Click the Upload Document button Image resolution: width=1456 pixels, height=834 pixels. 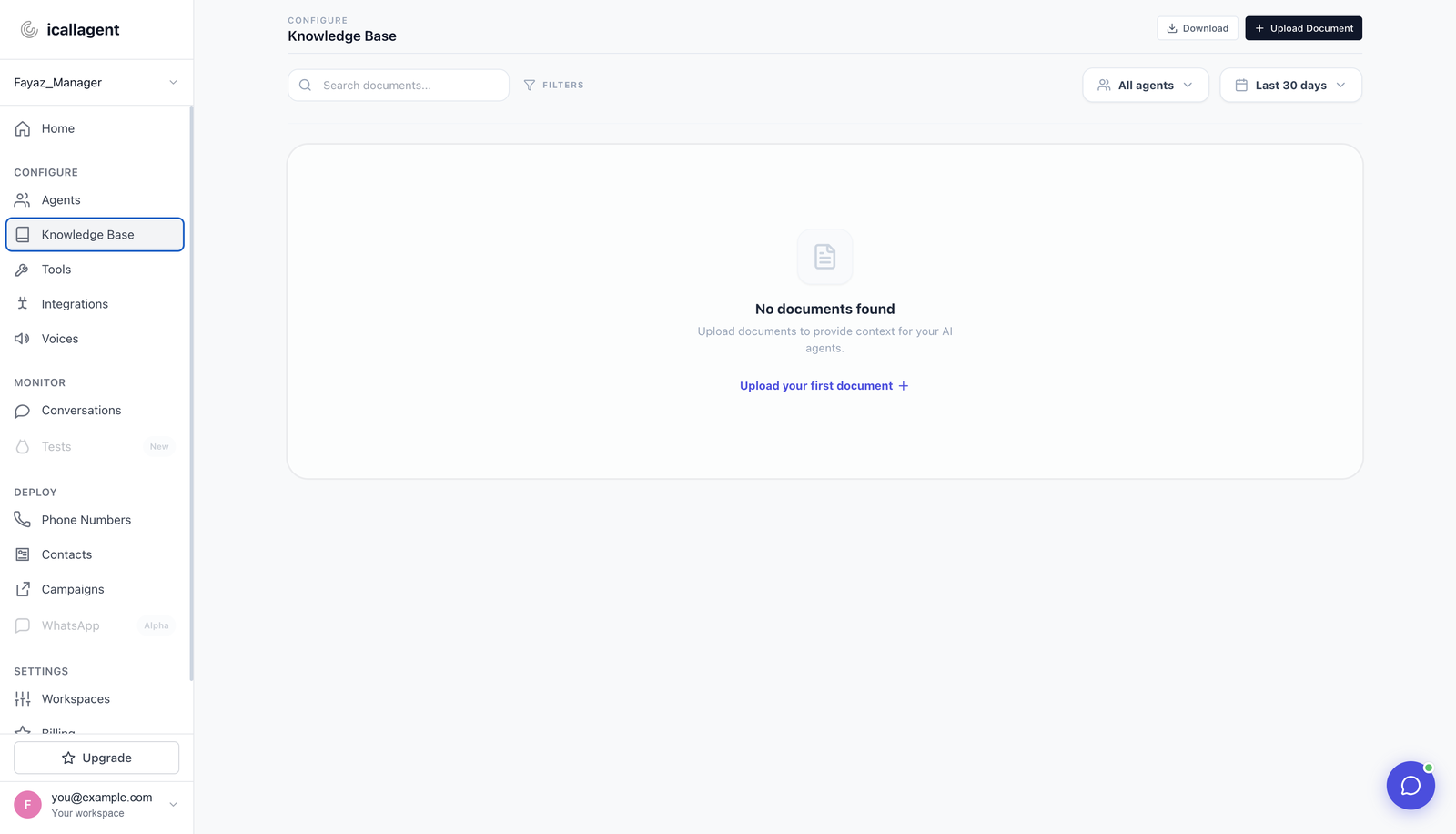pyautogui.click(x=1303, y=28)
